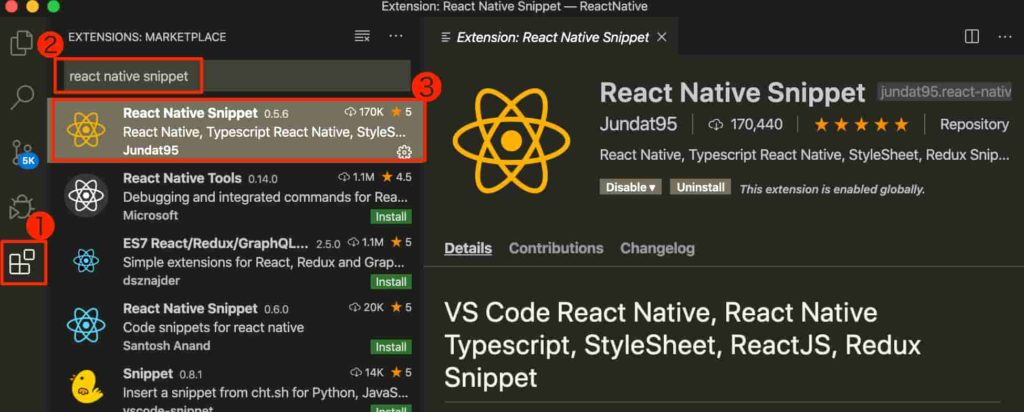Click the Jundat95 publisher name in details

coord(638,124)
